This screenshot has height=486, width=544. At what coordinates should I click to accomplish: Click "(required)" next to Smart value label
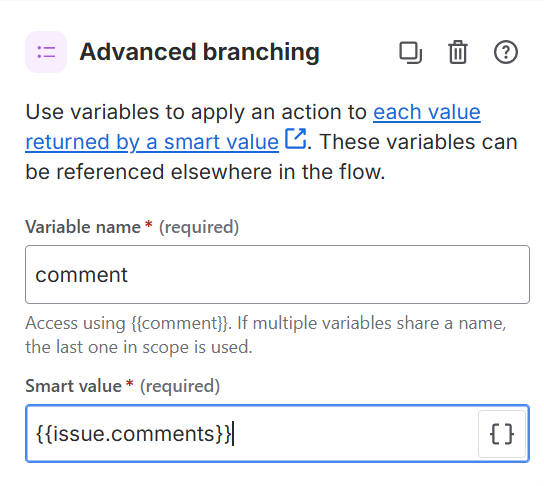(180, 386)
